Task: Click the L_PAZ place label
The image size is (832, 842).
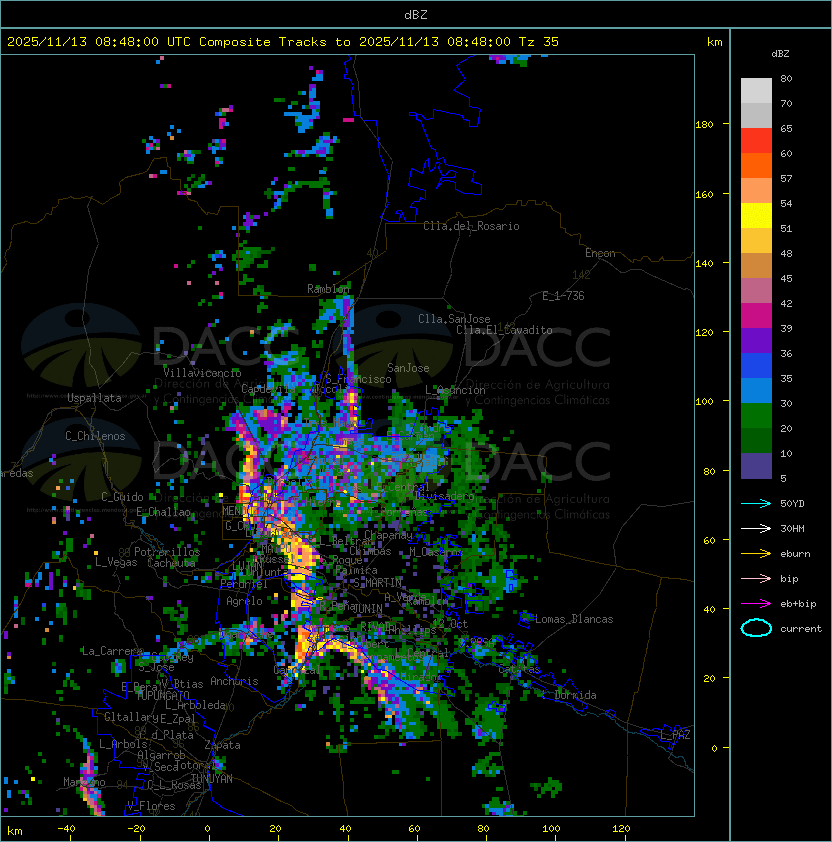Action: [675, 735]
